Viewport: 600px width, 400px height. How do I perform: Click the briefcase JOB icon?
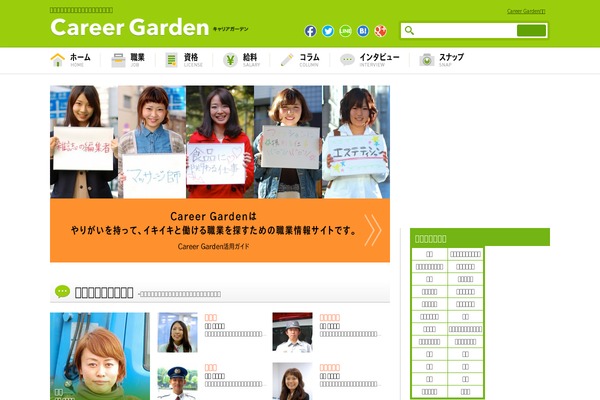pyautogui.click(x=118, y=60)
